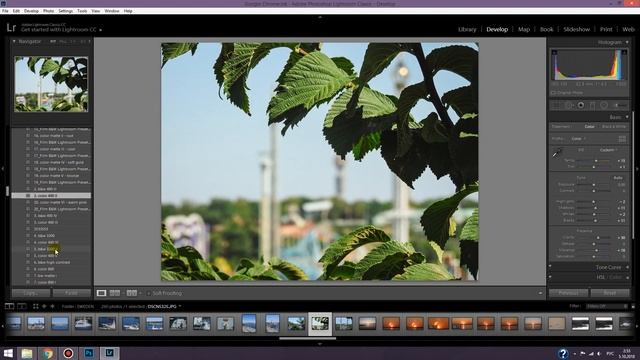Adjust the Exposure slider

593,184
